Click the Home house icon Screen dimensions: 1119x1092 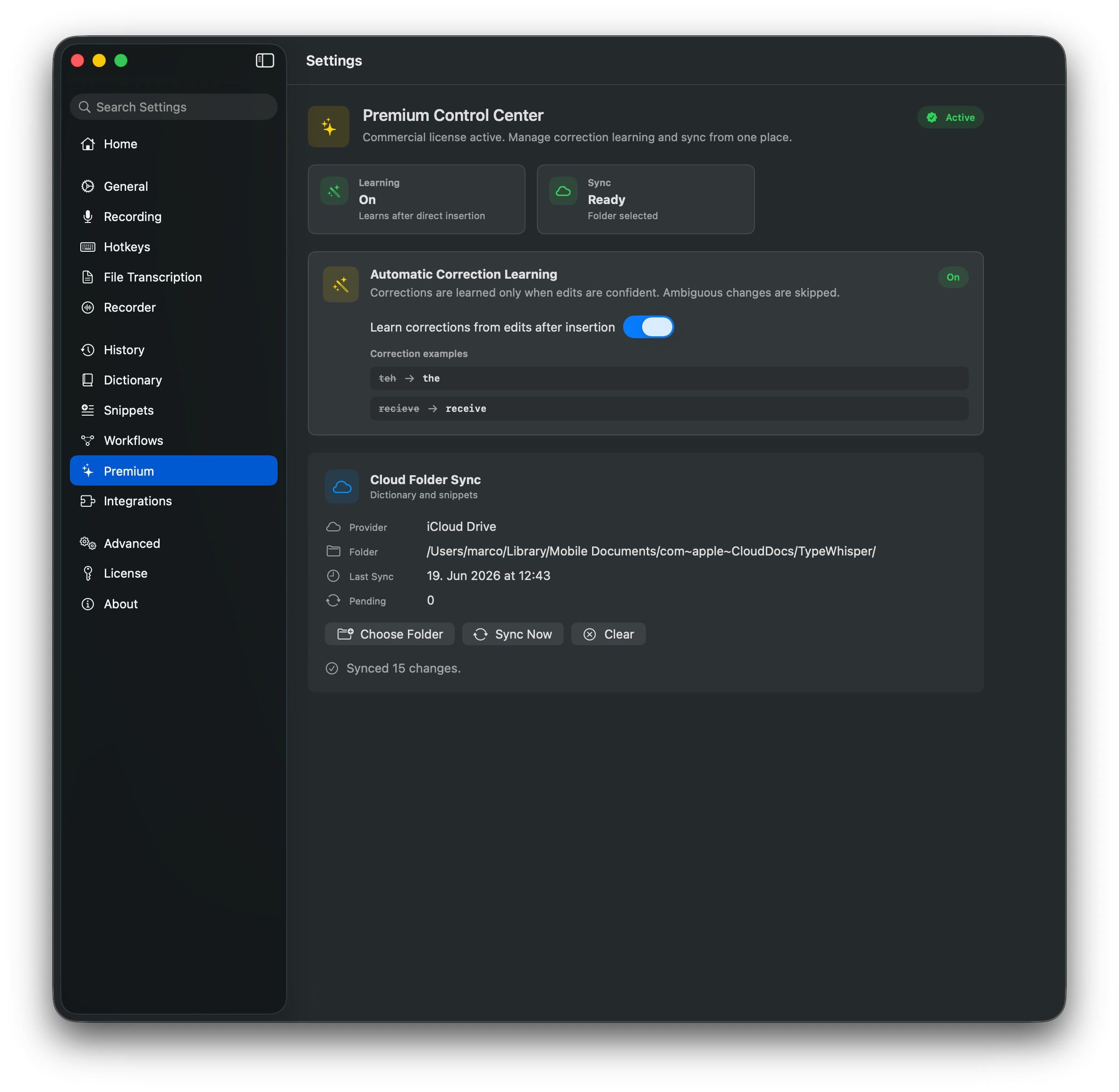point(88,144)
